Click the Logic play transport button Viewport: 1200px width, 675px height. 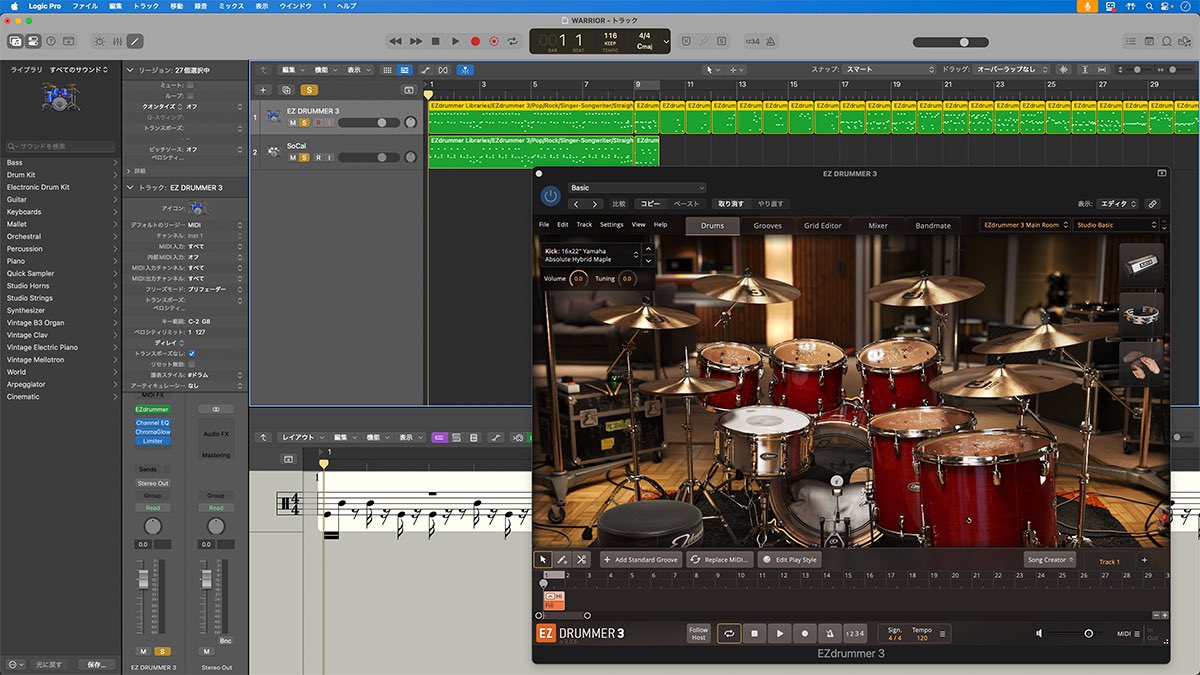pos(455,41)
